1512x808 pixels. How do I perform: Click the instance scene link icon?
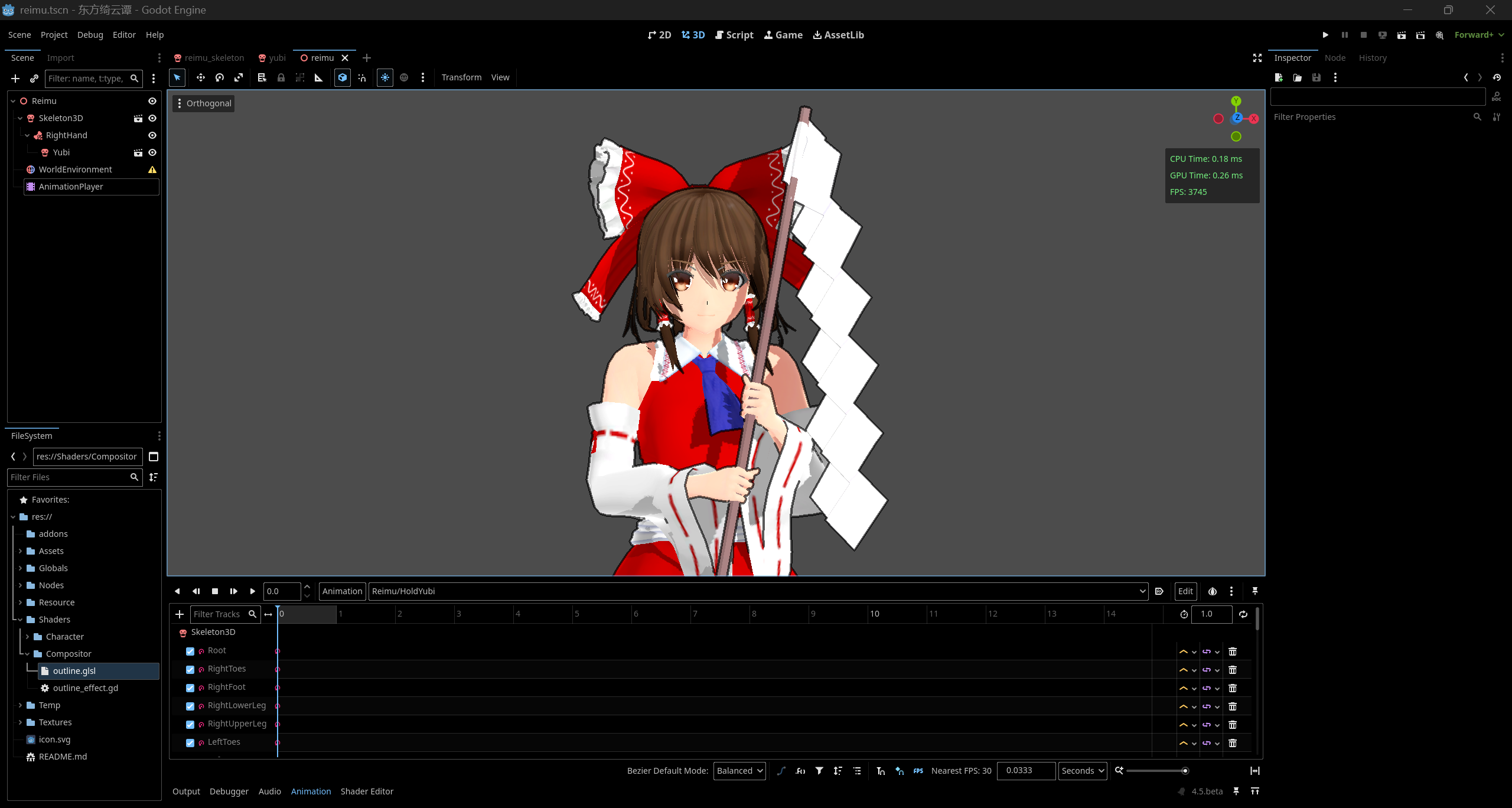[x=34, y=79]
